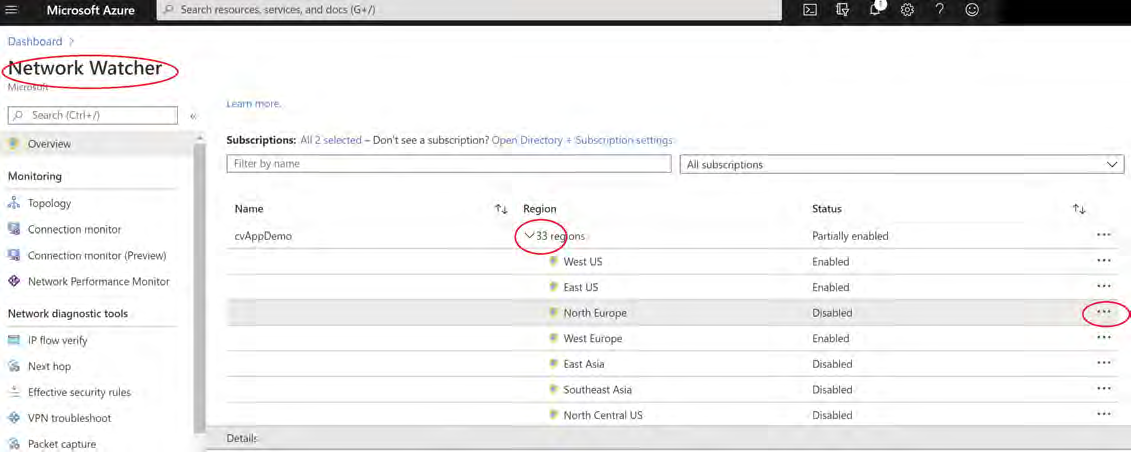This screenshot has height=452, width=1131.
Task: Select the West Europe region row
Action: (x=673, y=338)
